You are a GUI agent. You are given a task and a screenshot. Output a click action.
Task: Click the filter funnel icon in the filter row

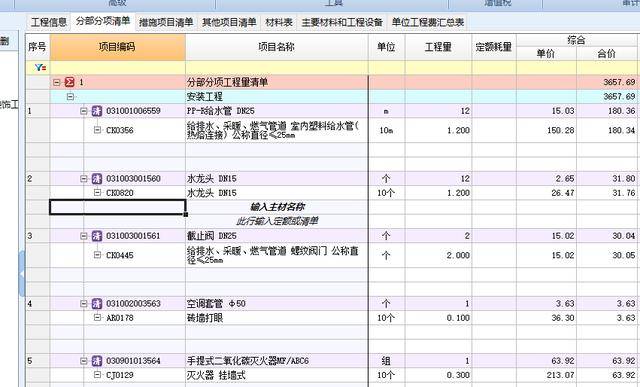click(x=40, y=68)
